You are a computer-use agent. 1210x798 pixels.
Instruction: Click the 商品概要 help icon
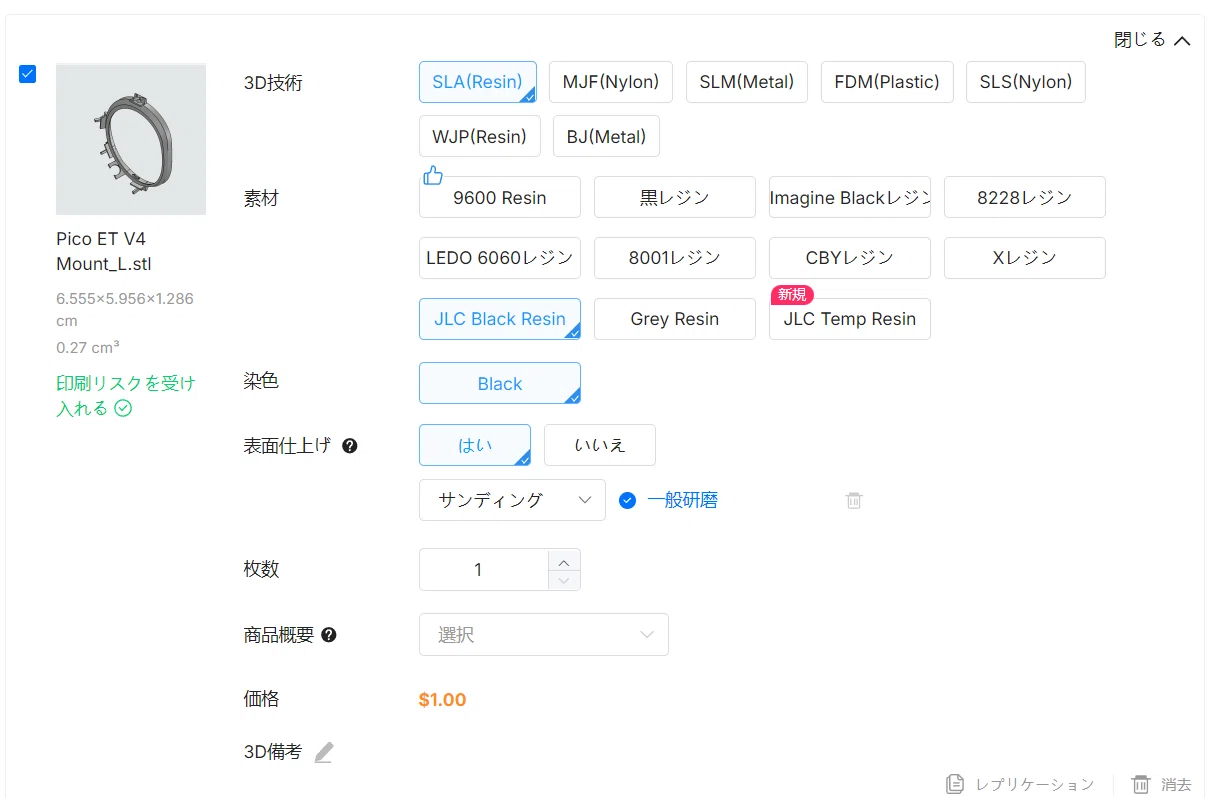329,635
